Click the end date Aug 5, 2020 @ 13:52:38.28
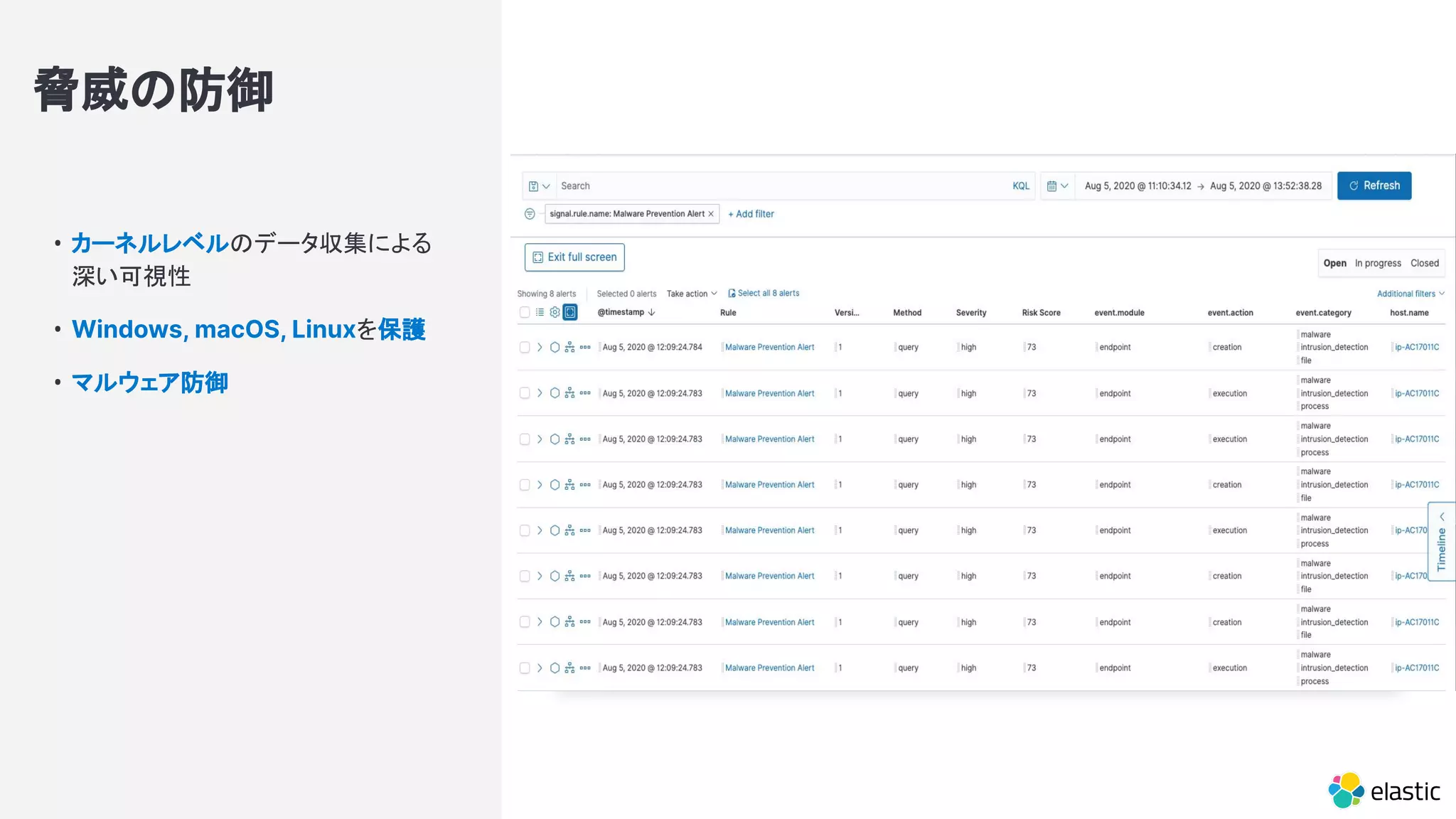1456x819 pixels. click(x=1265, y=186)
